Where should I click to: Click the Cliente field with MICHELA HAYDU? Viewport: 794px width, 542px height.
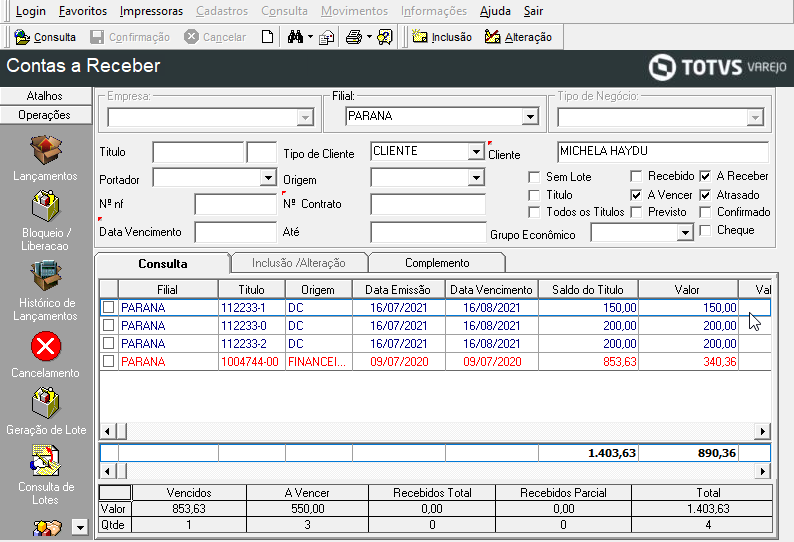click(663, 152)
